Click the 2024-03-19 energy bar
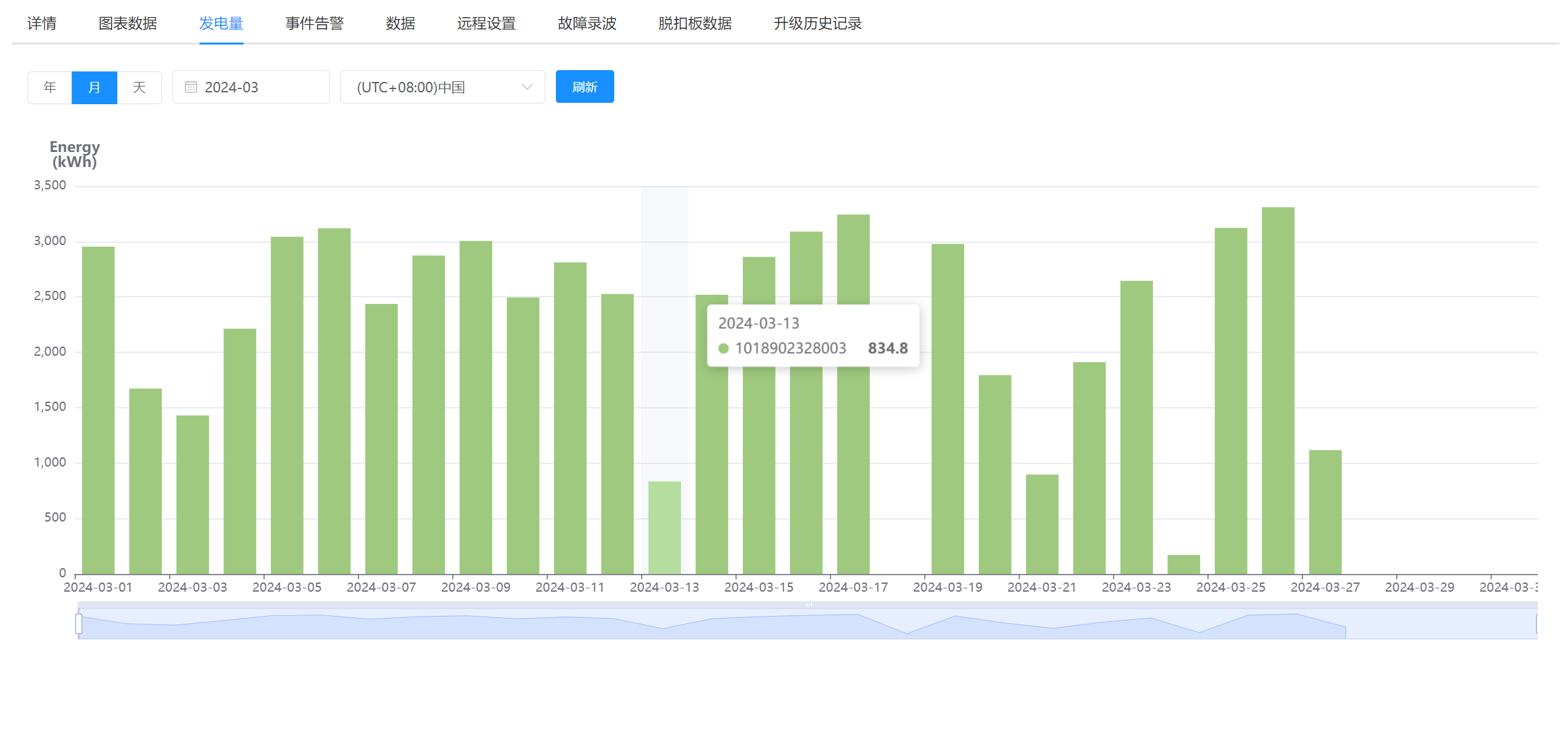The height and width of the screenshot is (745, 1568). (x=948, y=409)
